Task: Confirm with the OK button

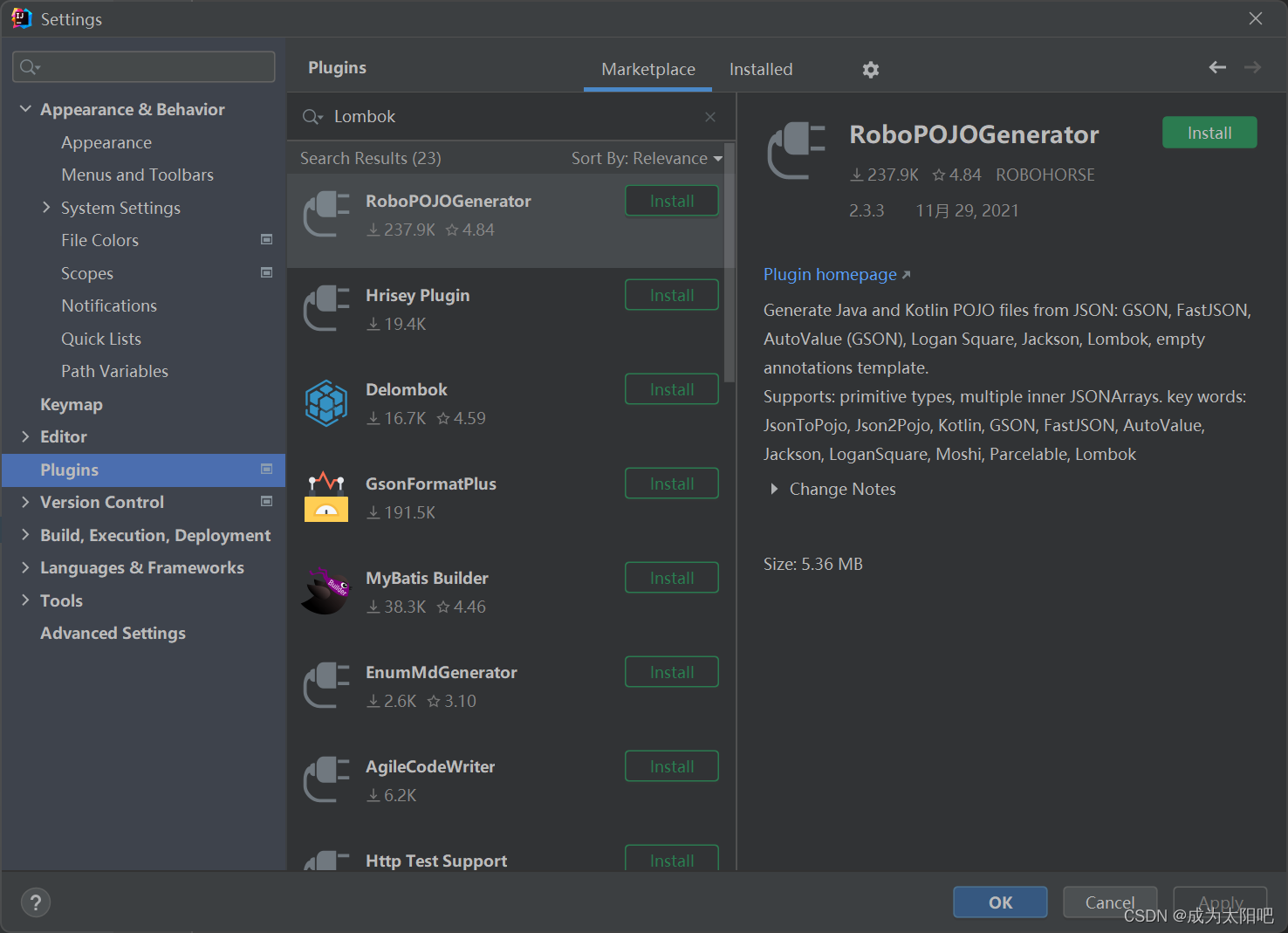Action: pos(1000,902)
